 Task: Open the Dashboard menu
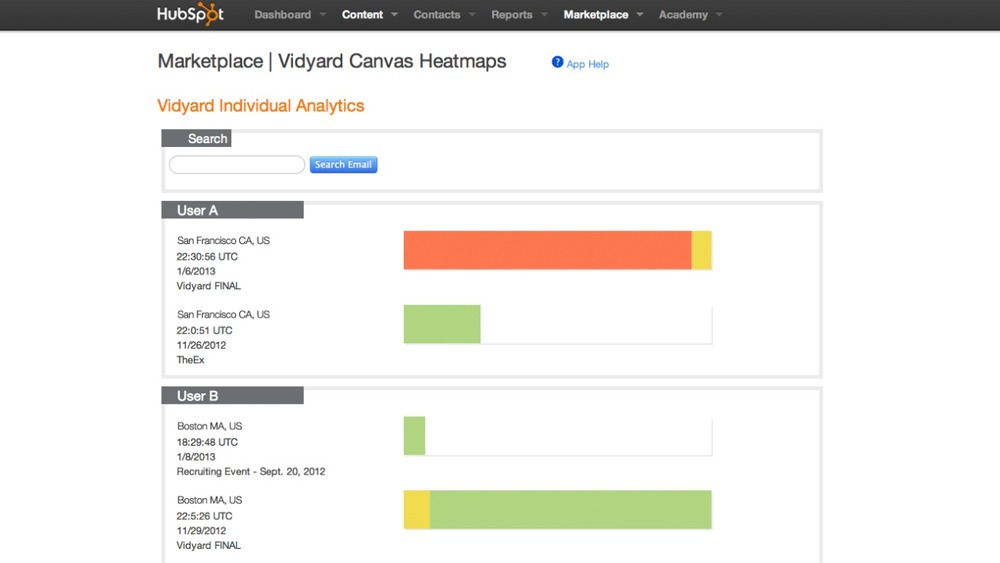point(283,14)
